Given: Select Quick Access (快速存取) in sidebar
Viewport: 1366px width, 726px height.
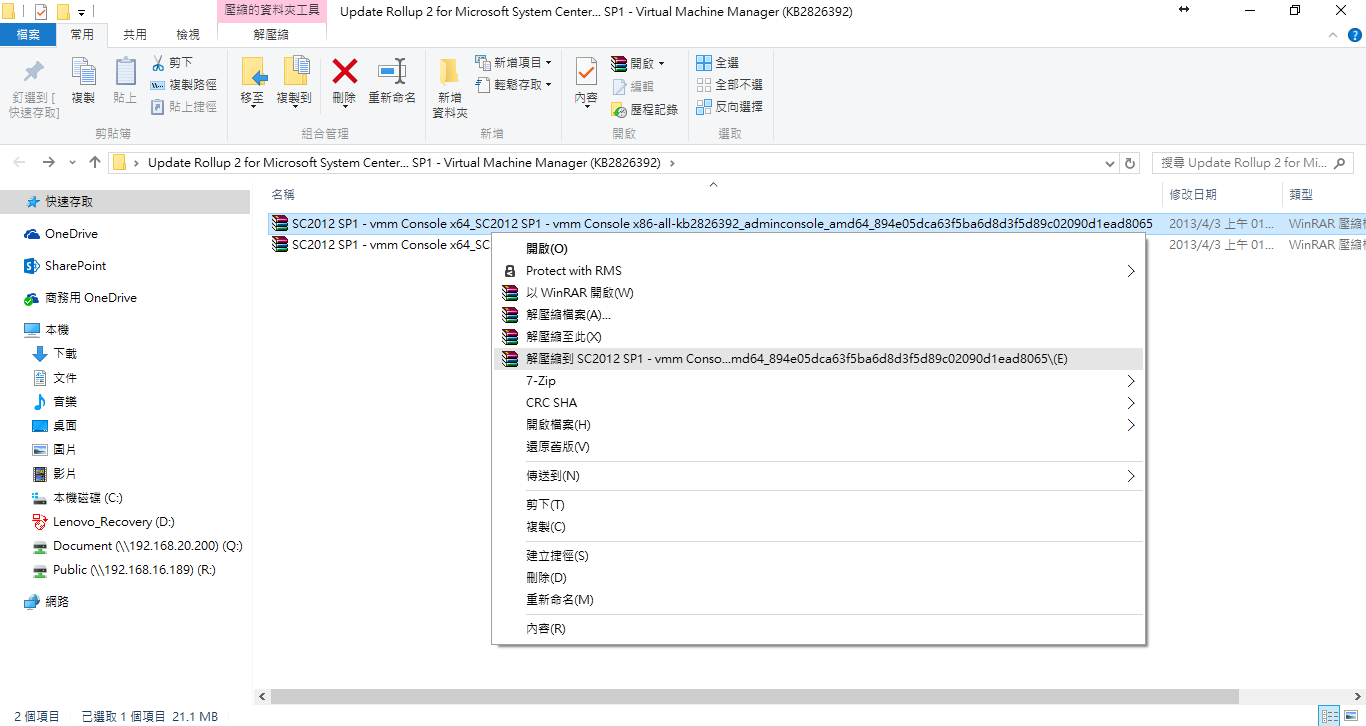Looking at the screenshot, I should (x=125, y=202).
